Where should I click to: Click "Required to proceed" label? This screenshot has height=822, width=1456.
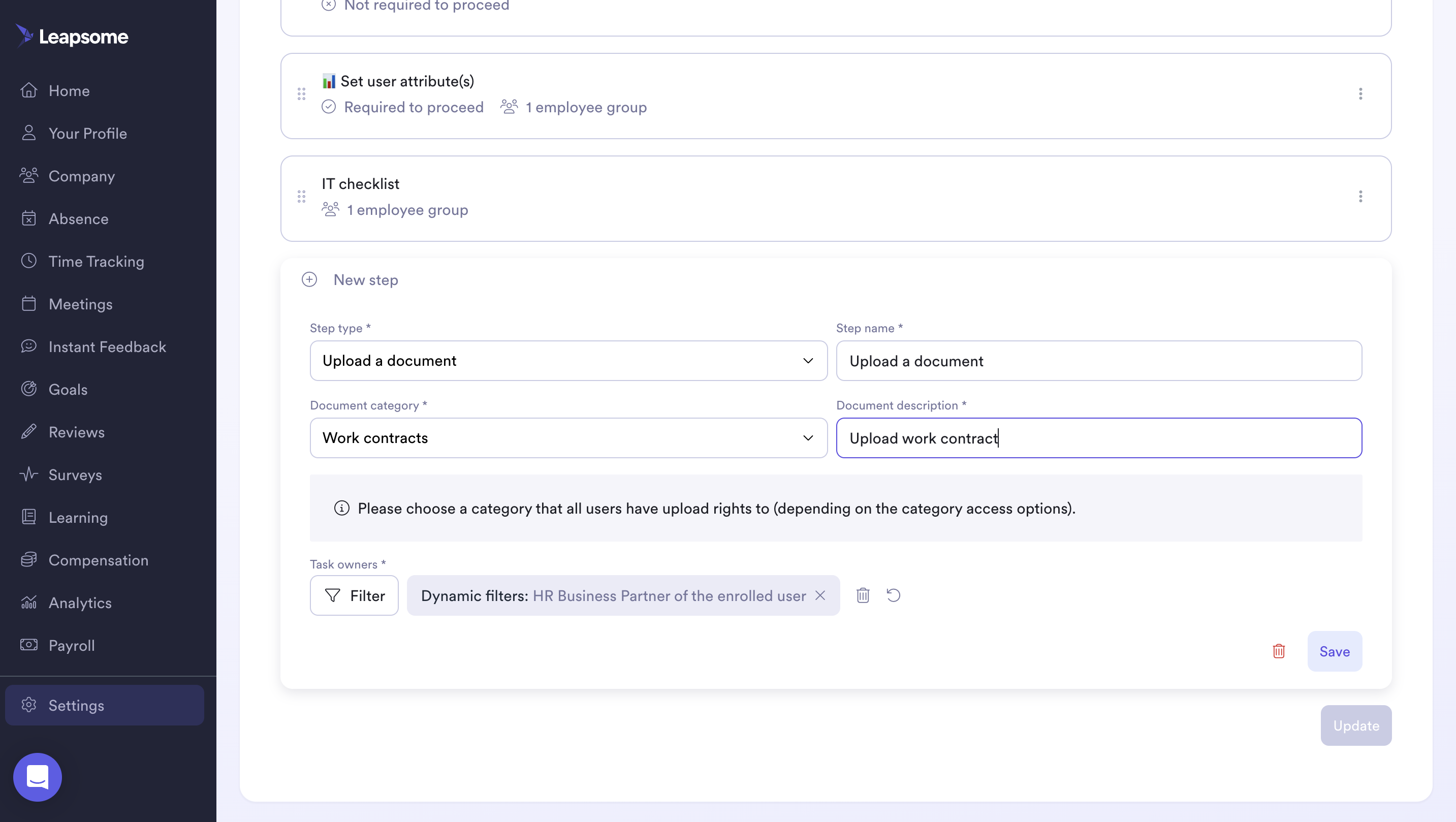(414, 107)
